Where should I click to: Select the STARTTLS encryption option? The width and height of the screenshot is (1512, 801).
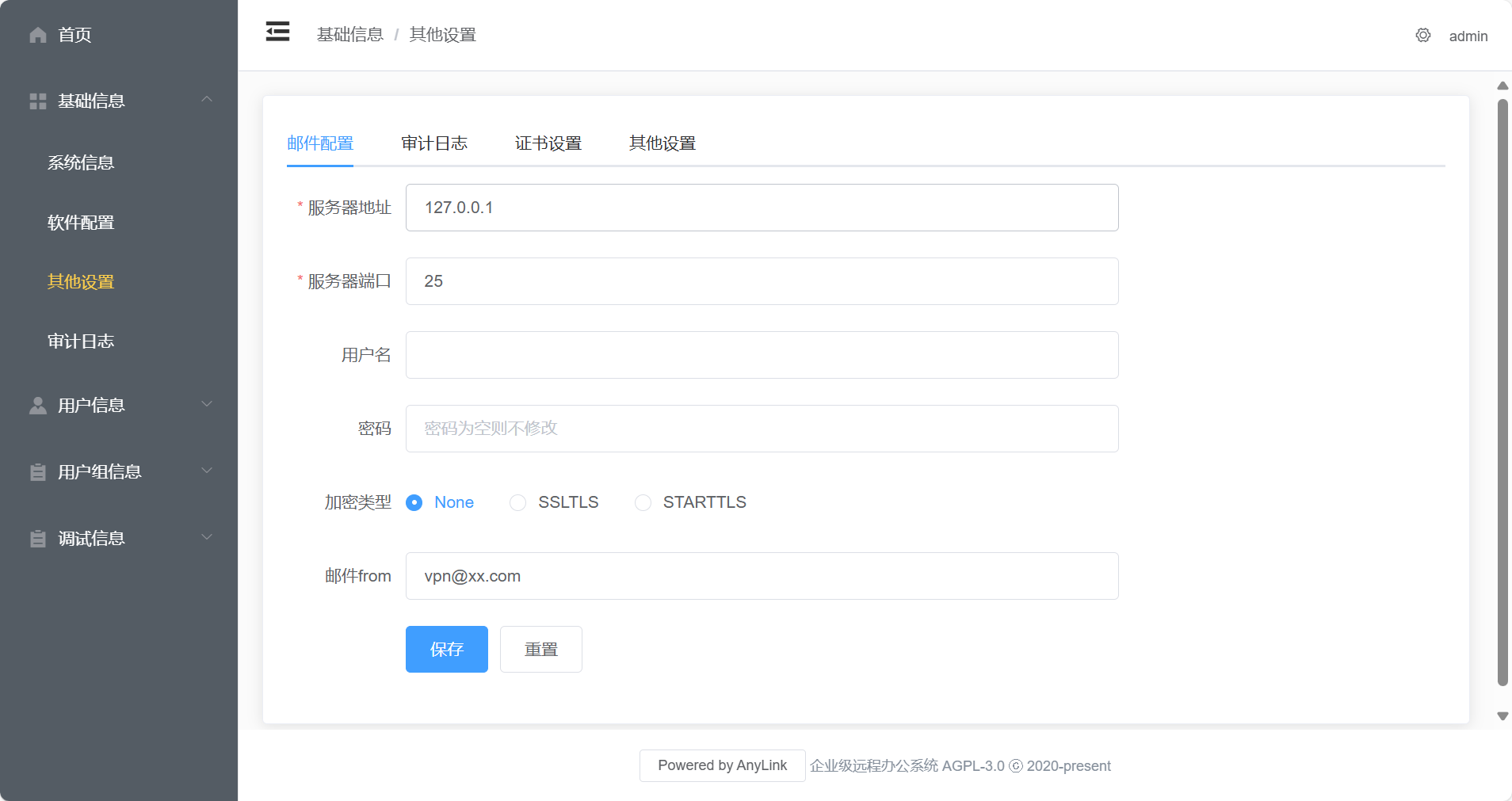(x=642, y=502)
